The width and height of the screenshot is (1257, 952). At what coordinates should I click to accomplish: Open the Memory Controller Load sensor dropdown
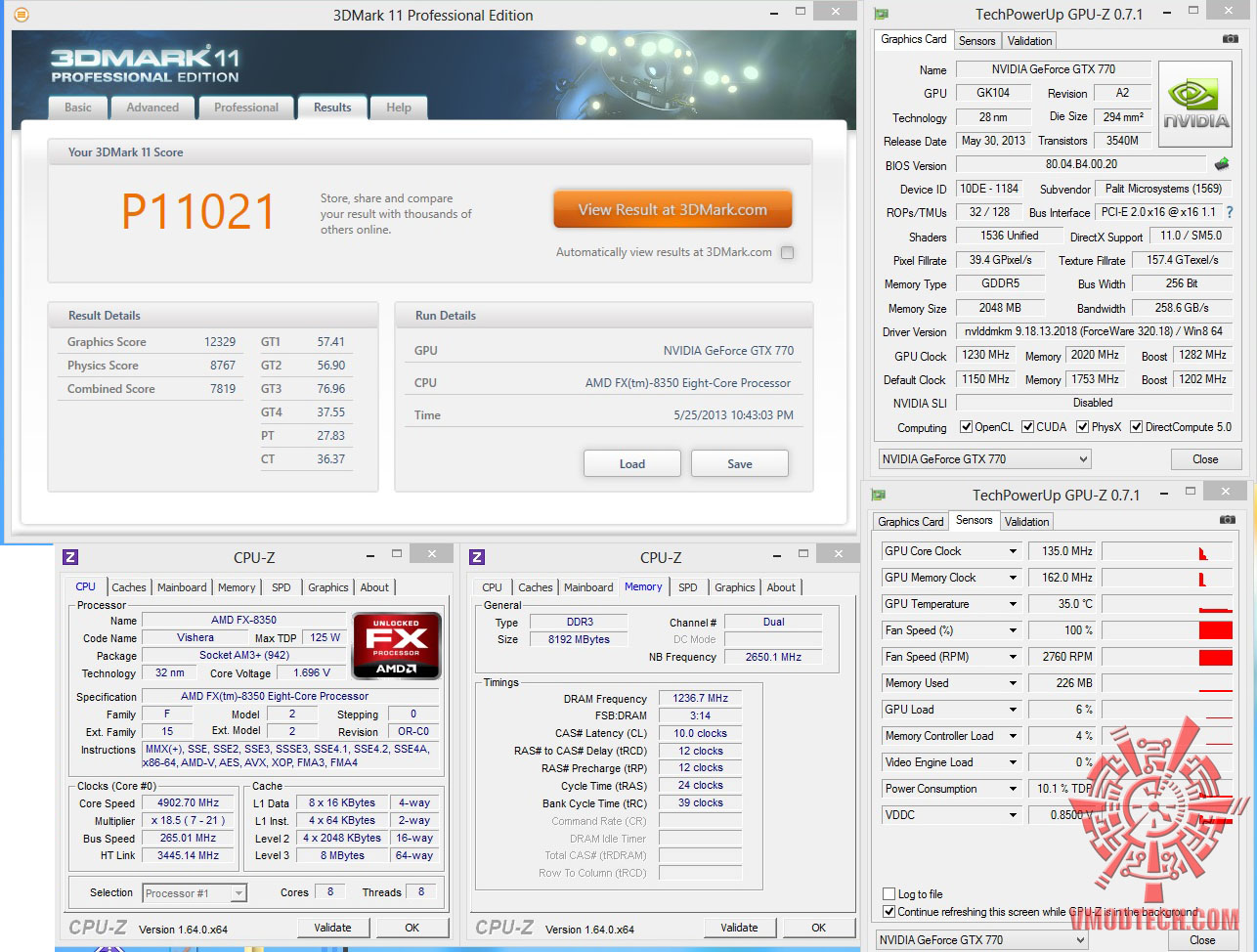pos(1014,736)
